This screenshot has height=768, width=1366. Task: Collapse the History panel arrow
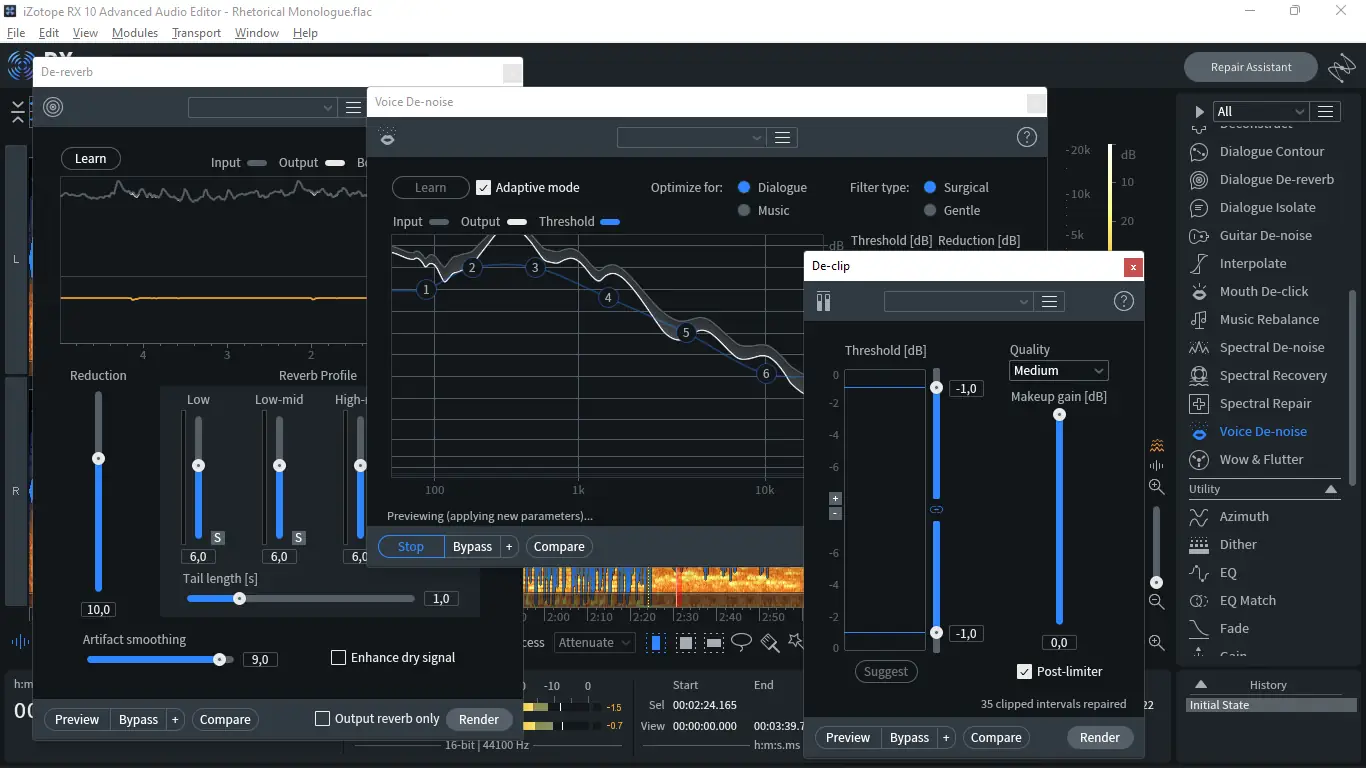click(x=1201, y=685)
